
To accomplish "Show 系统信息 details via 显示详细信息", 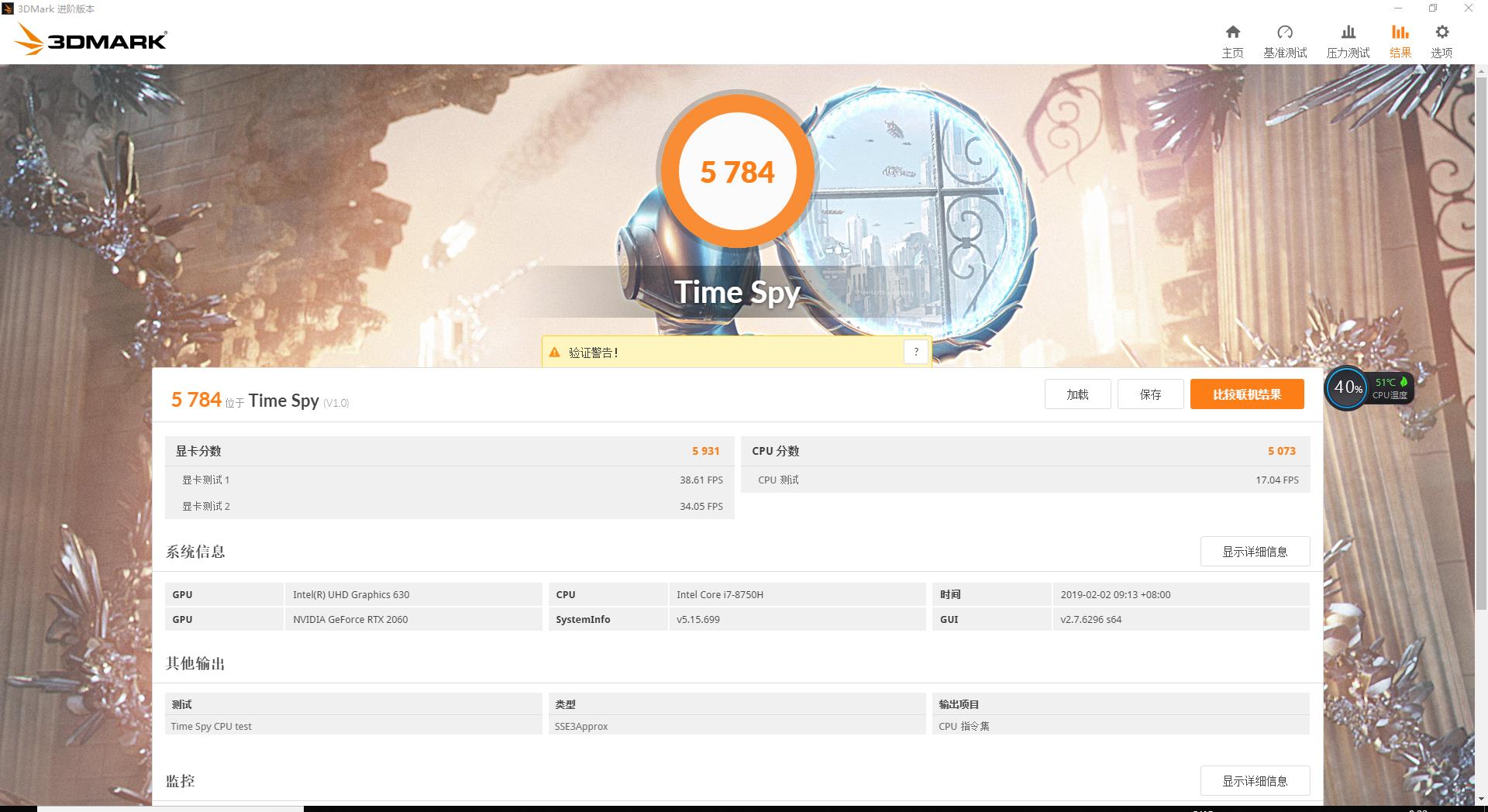I will point(1255,552).
